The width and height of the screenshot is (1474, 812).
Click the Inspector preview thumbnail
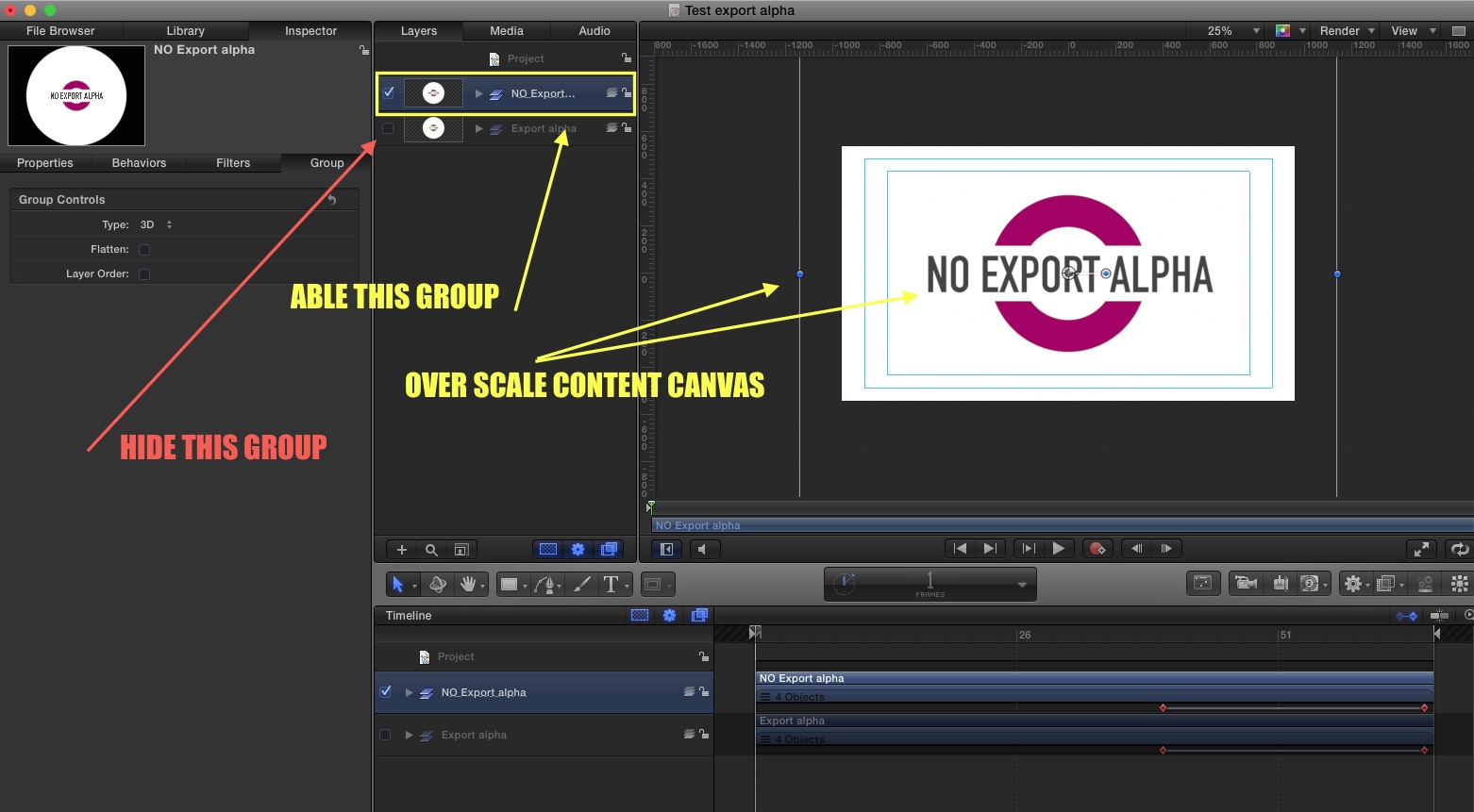(76, 95)
